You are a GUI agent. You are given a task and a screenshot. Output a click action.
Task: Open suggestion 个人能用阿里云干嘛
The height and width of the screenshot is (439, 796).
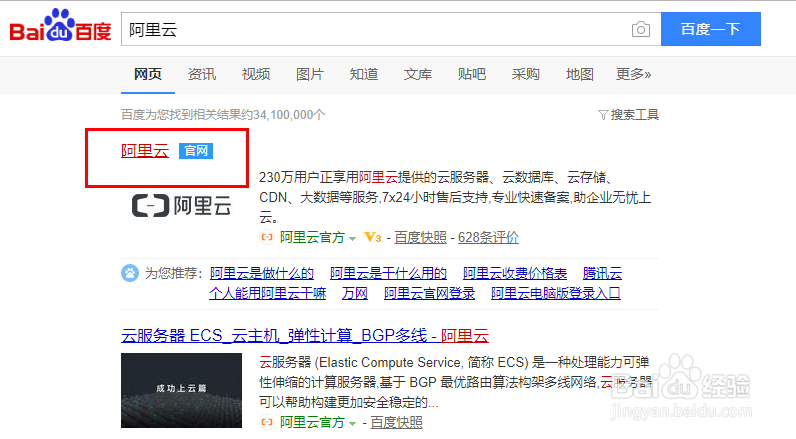point(268,293)
